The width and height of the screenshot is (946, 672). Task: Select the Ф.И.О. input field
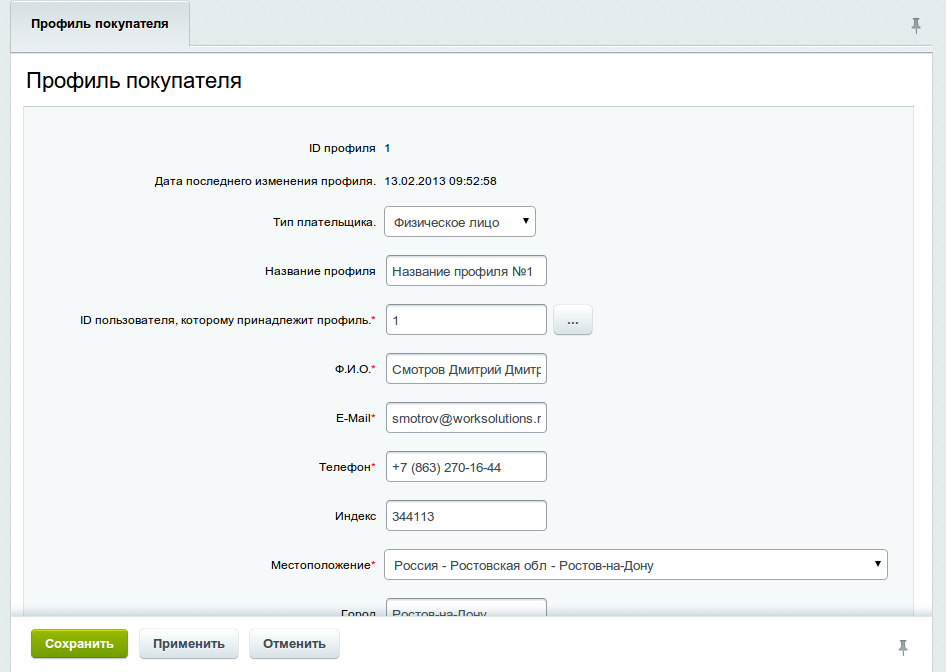pyautogui.click(x=466, y=369)
